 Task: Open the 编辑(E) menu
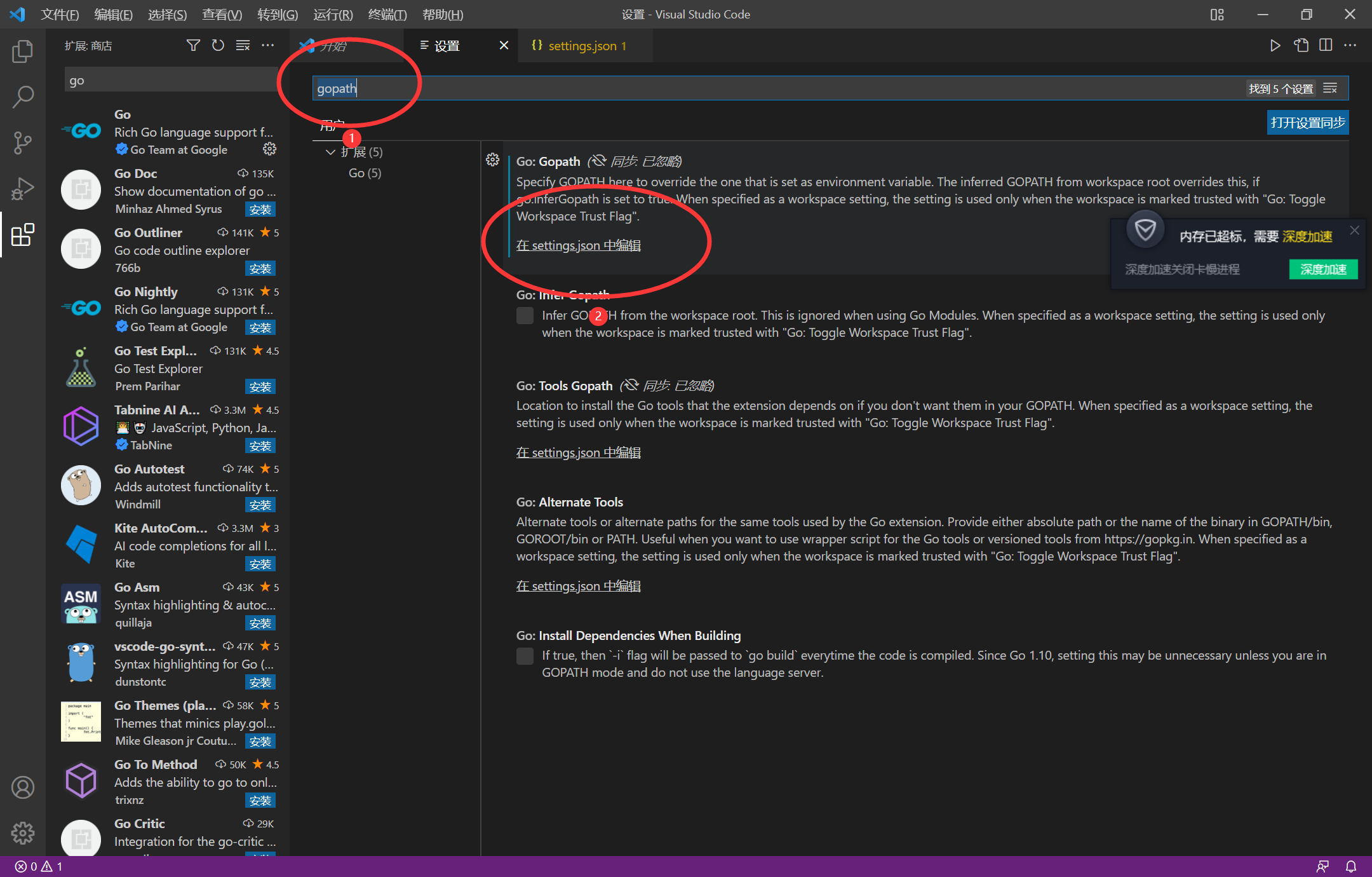point(113,15)
